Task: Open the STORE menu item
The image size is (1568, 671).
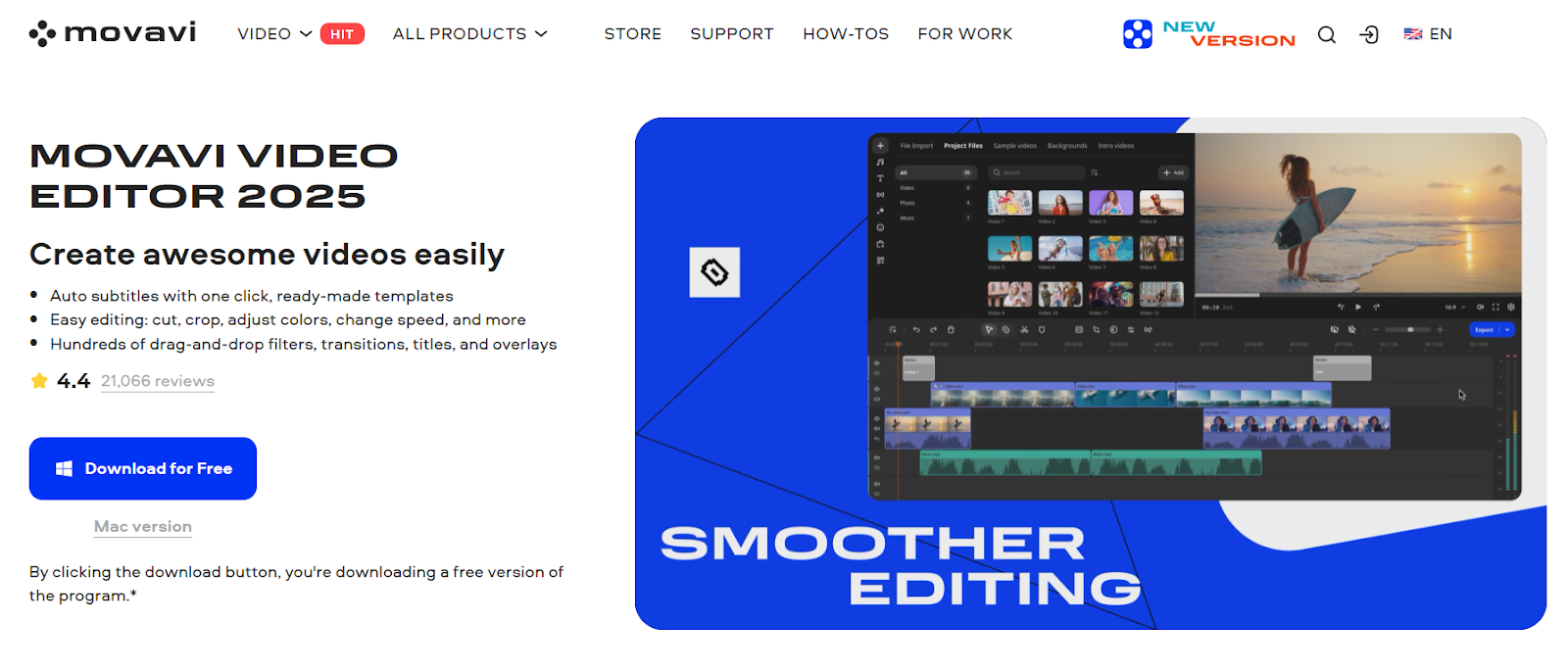Action: (633, 34)
